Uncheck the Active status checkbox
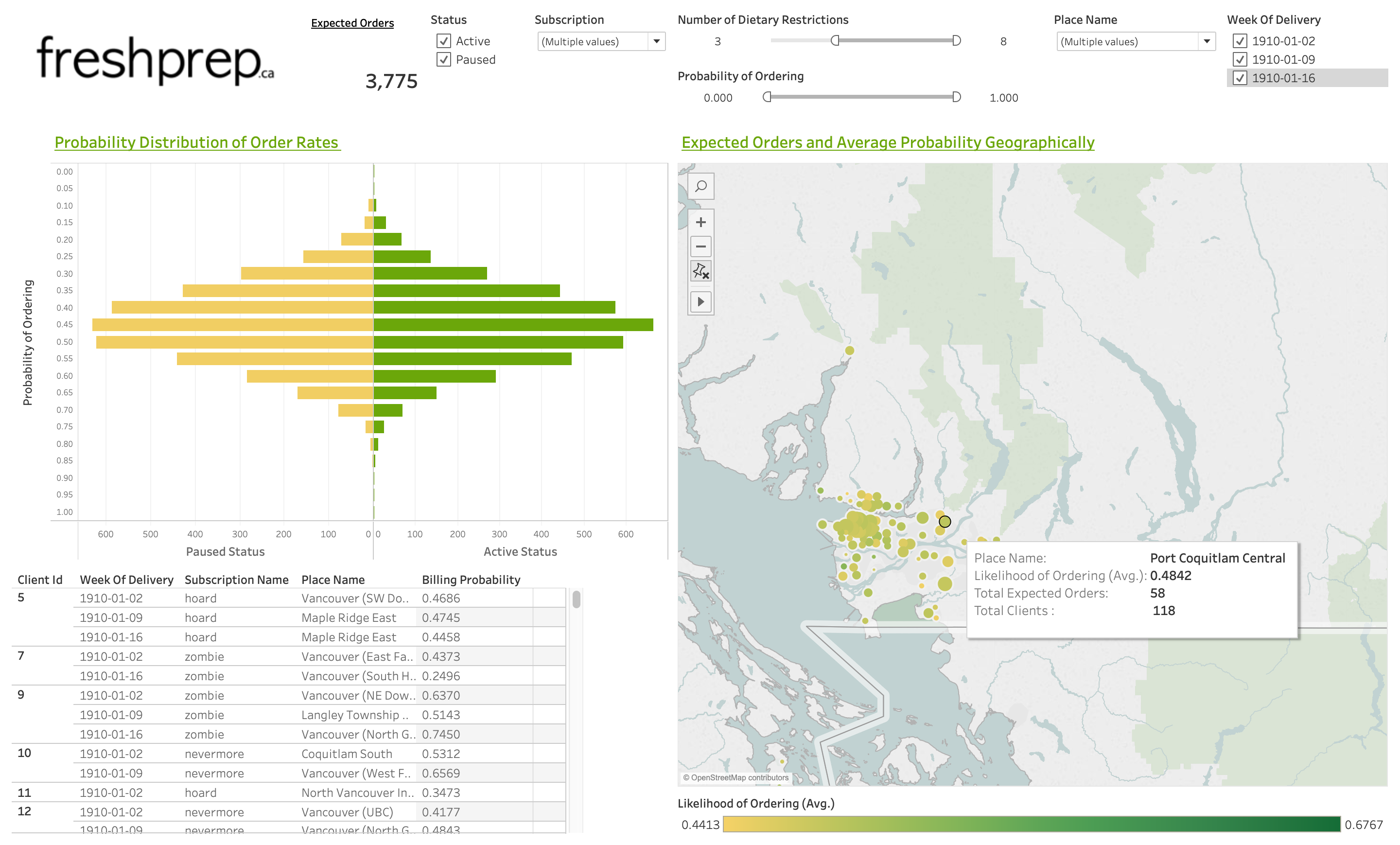Screen dimensions: 1400x845 [x=444, y=41]
